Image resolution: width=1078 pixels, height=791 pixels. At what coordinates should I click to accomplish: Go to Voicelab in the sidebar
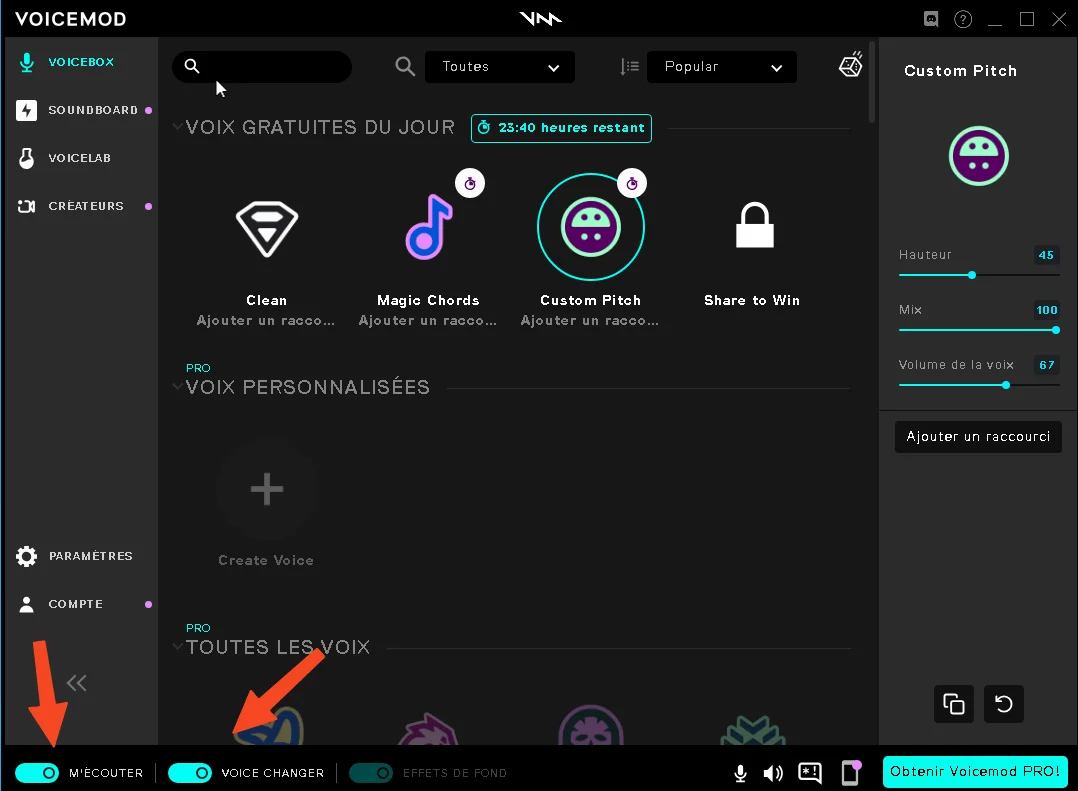pyautogui.click(x=65, y=158)
